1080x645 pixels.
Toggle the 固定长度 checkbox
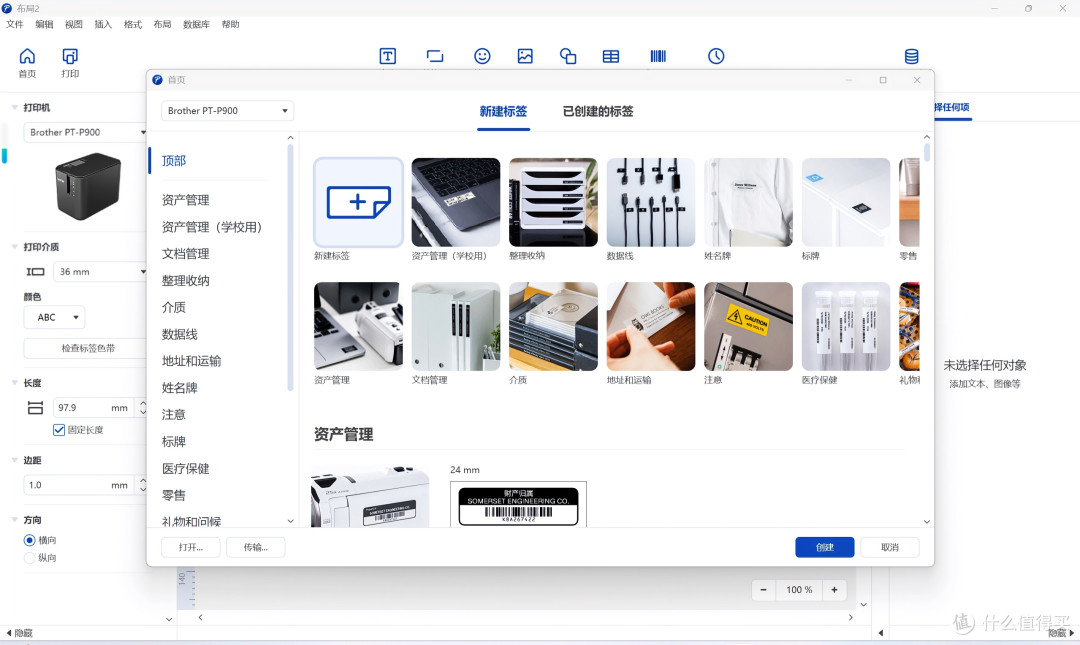(59, 429)
